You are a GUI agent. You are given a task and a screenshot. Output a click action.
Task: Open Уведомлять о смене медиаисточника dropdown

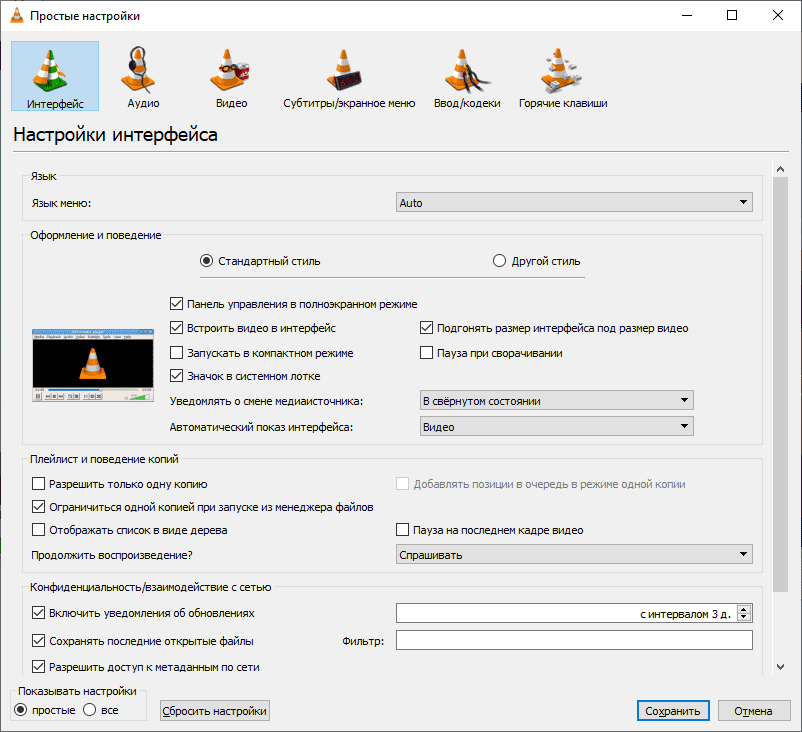click(x=556, y=401)
